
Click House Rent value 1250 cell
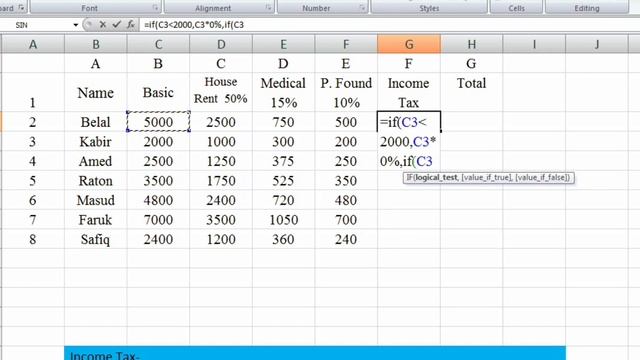tap(221, 161)
